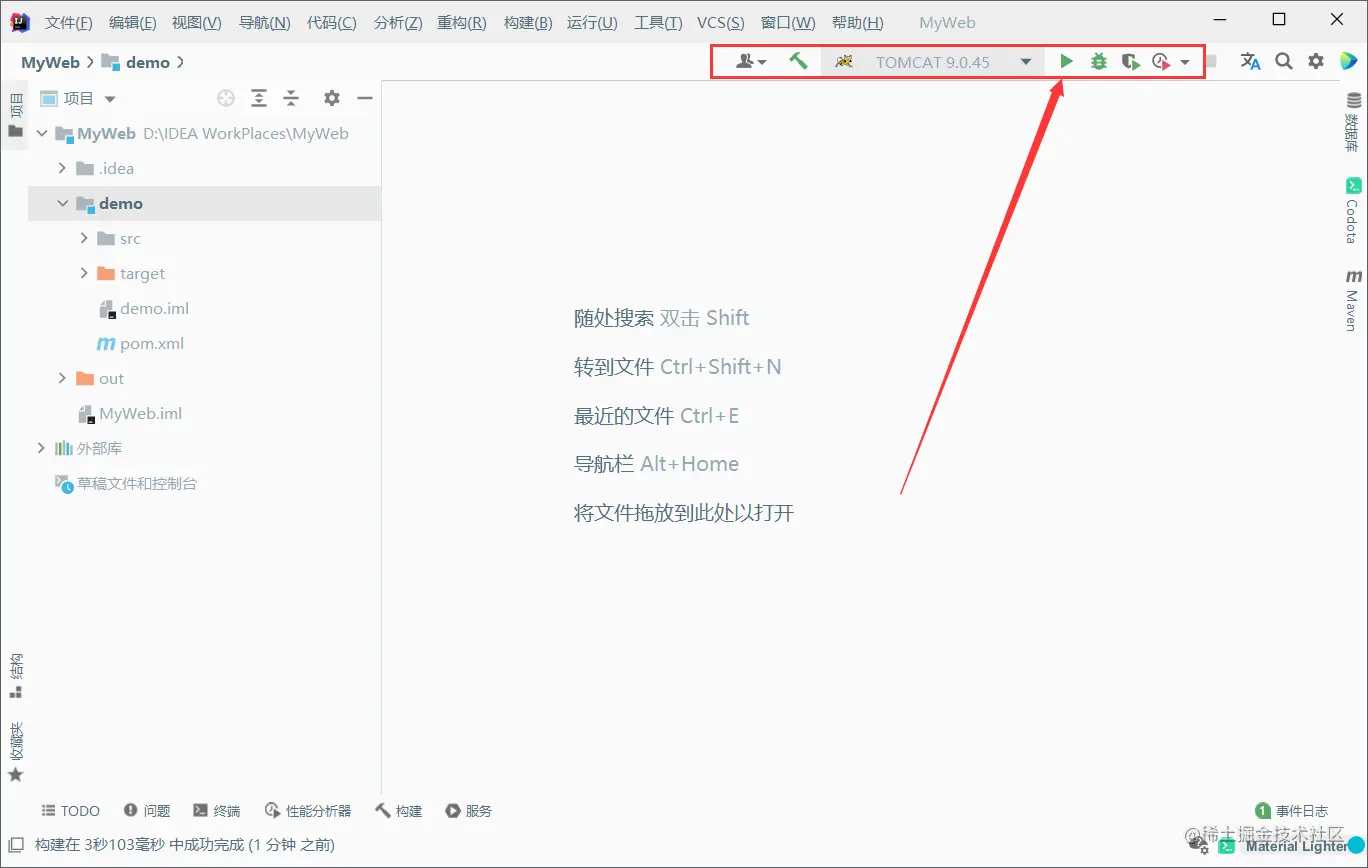Select demo.iml file in tree

point(144,308)
